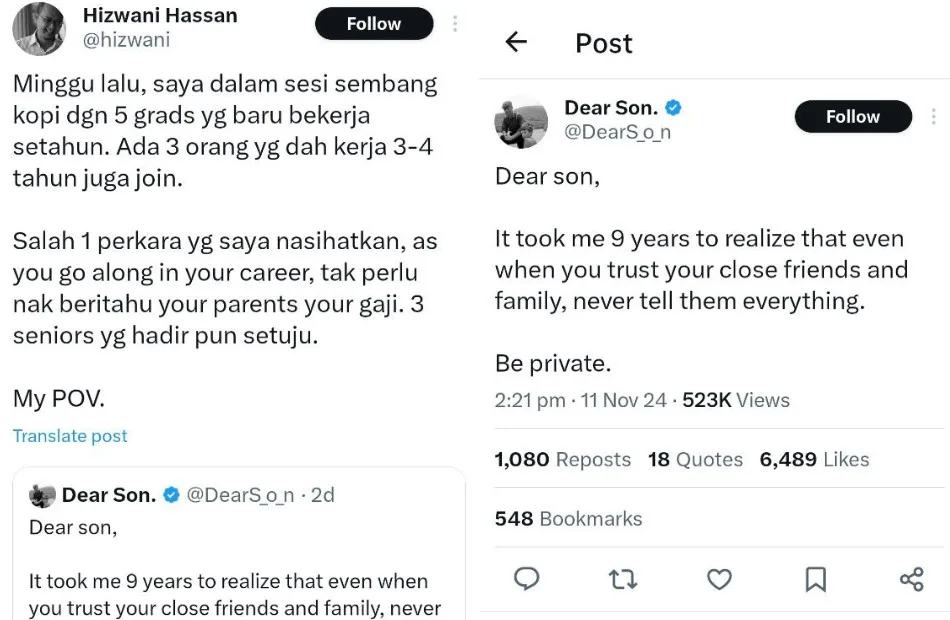Image resolution: width=950 pixels, height=620 pixels.
Task: Click the verified badge beside Dear Son. header
Action: (674, 108)
